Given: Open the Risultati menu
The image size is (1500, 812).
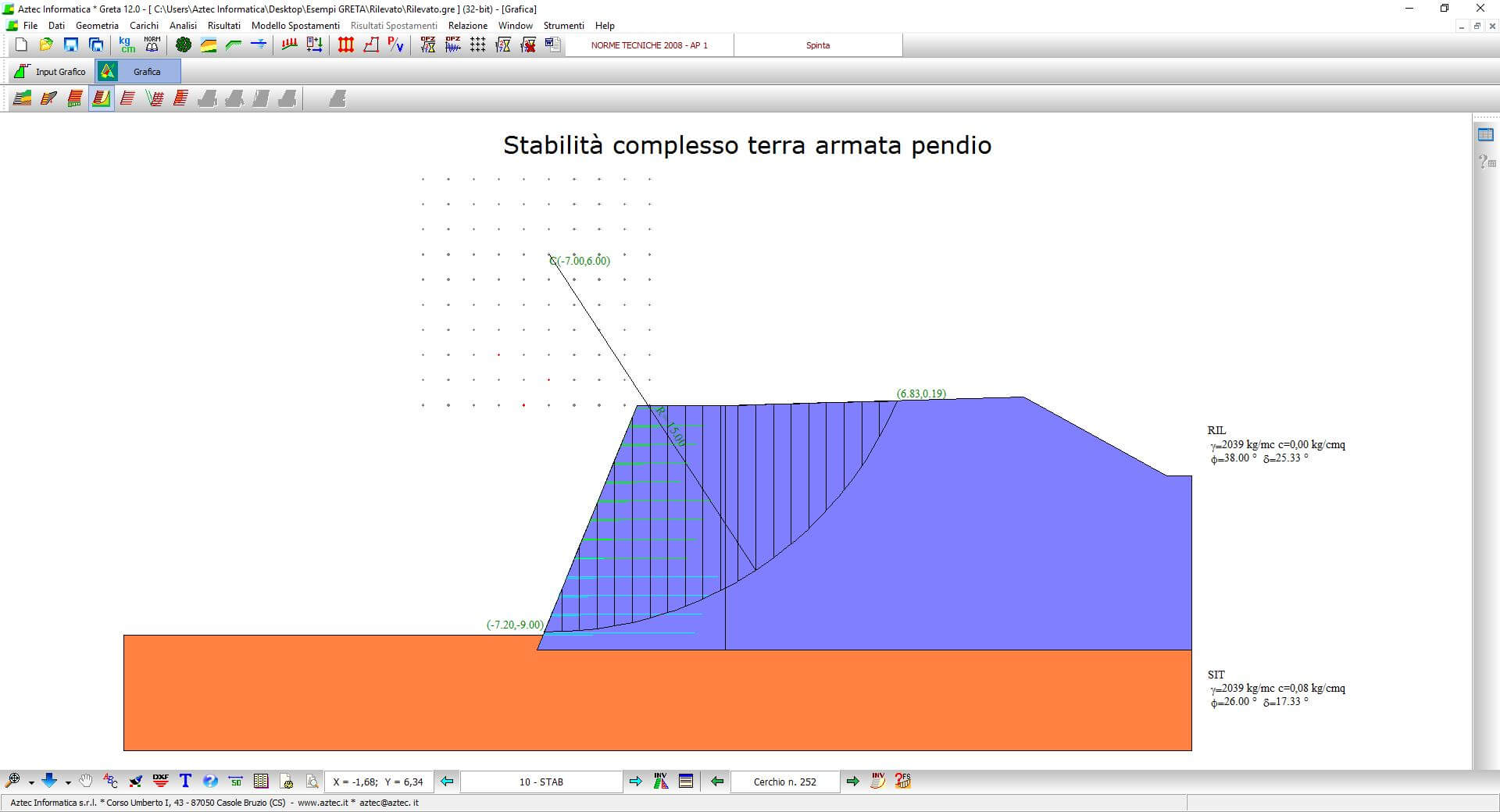Looking at the screenshot, I should pos(223,26).
